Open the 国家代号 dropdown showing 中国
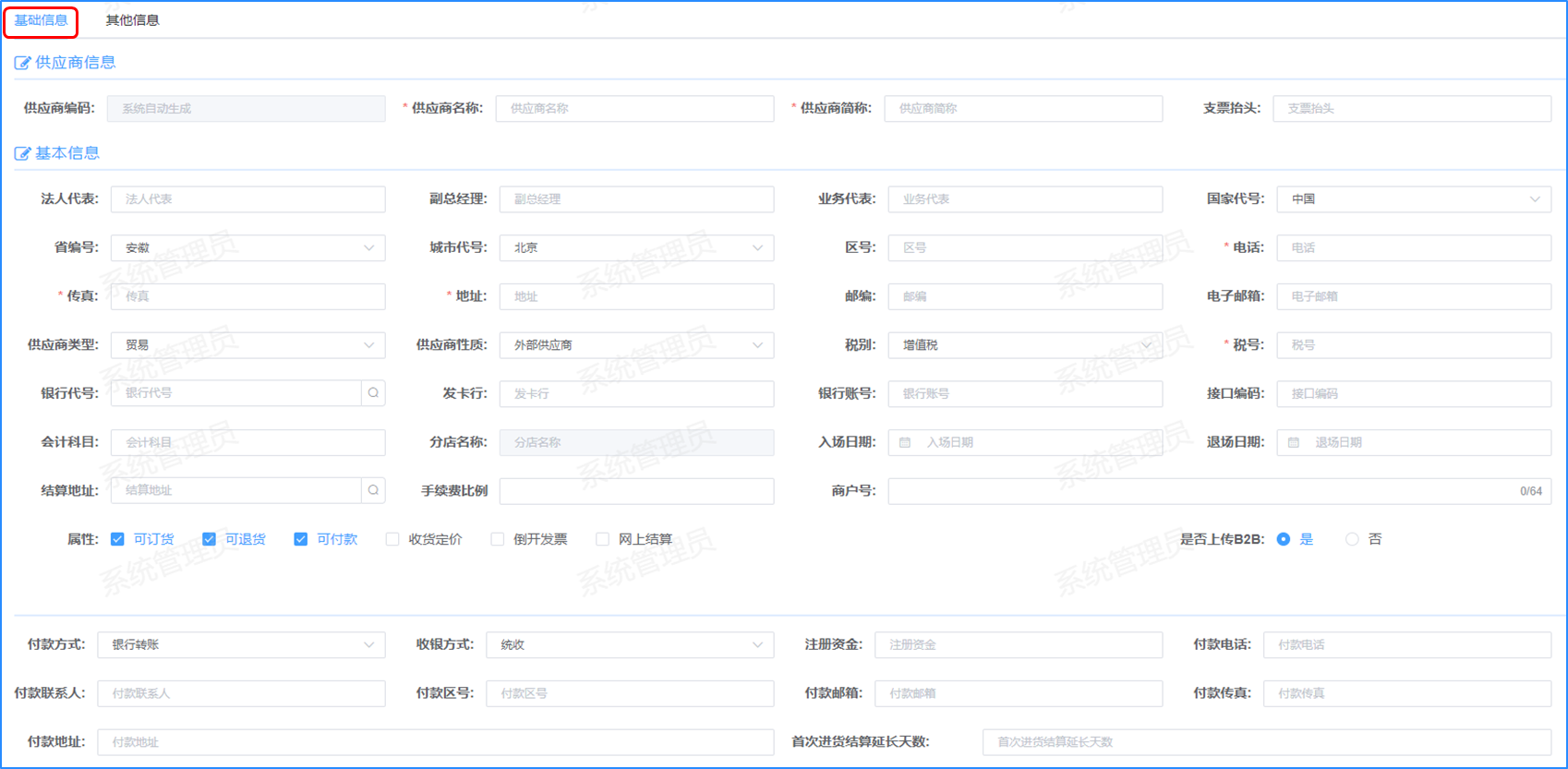Image resolution: width=1568 pixels, height=769 pixels. click(x=1414, y=199)
